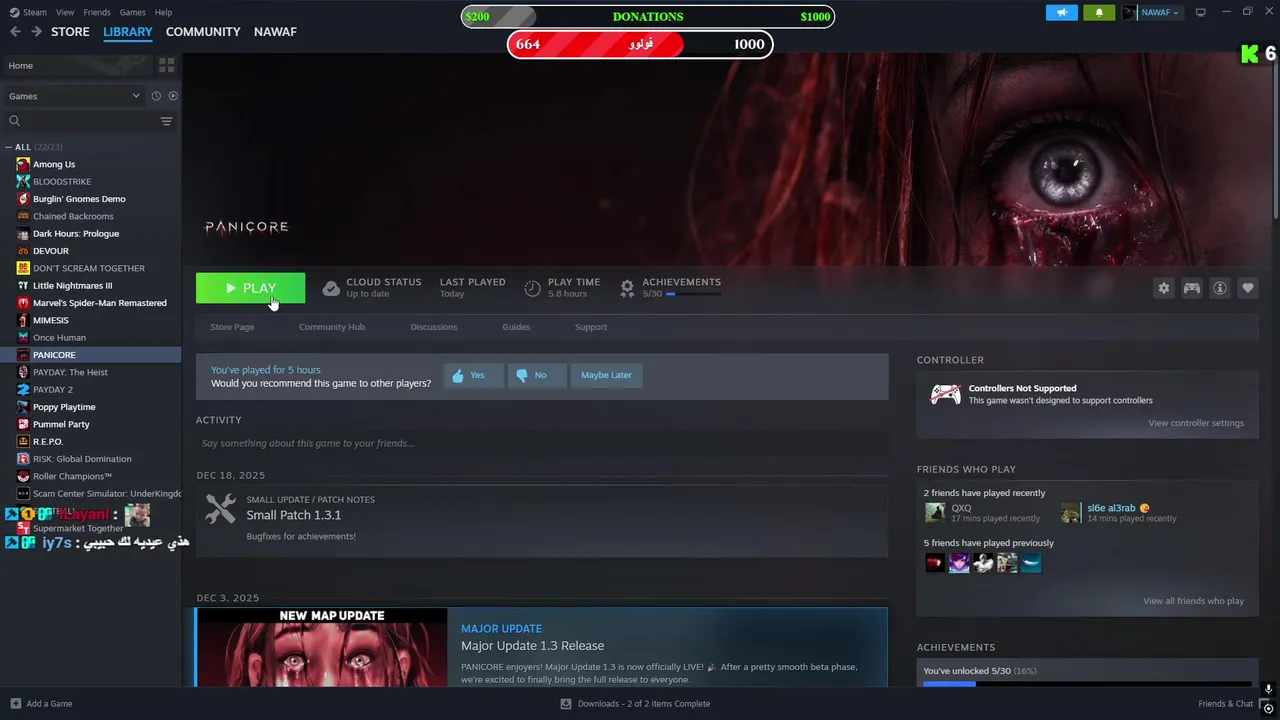
Task: Go to the STORE tab
Action: pyautogui.click(x=70, y=32)
